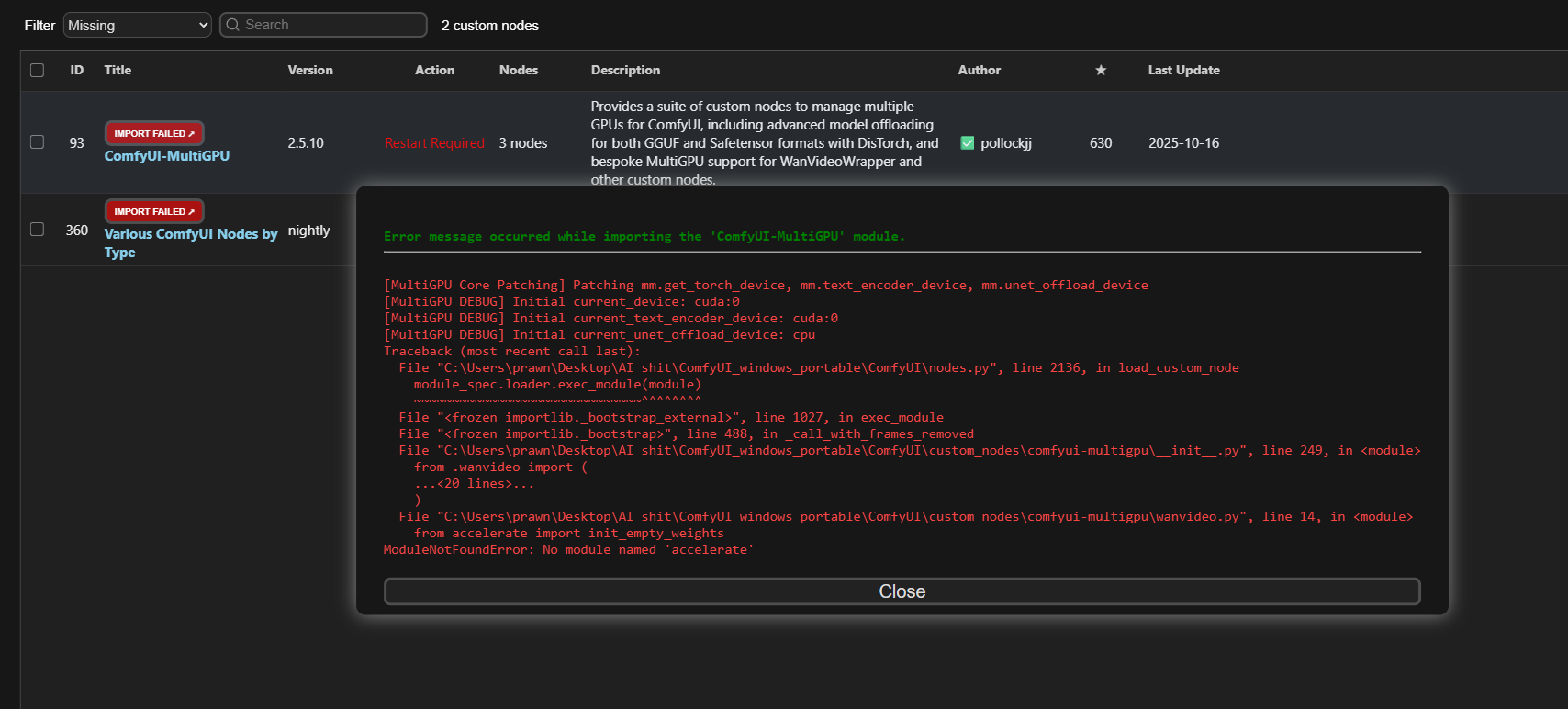Open Various ComfyUI Nodes by Type link
This screenshot has height=709, width=1568.
191,243
